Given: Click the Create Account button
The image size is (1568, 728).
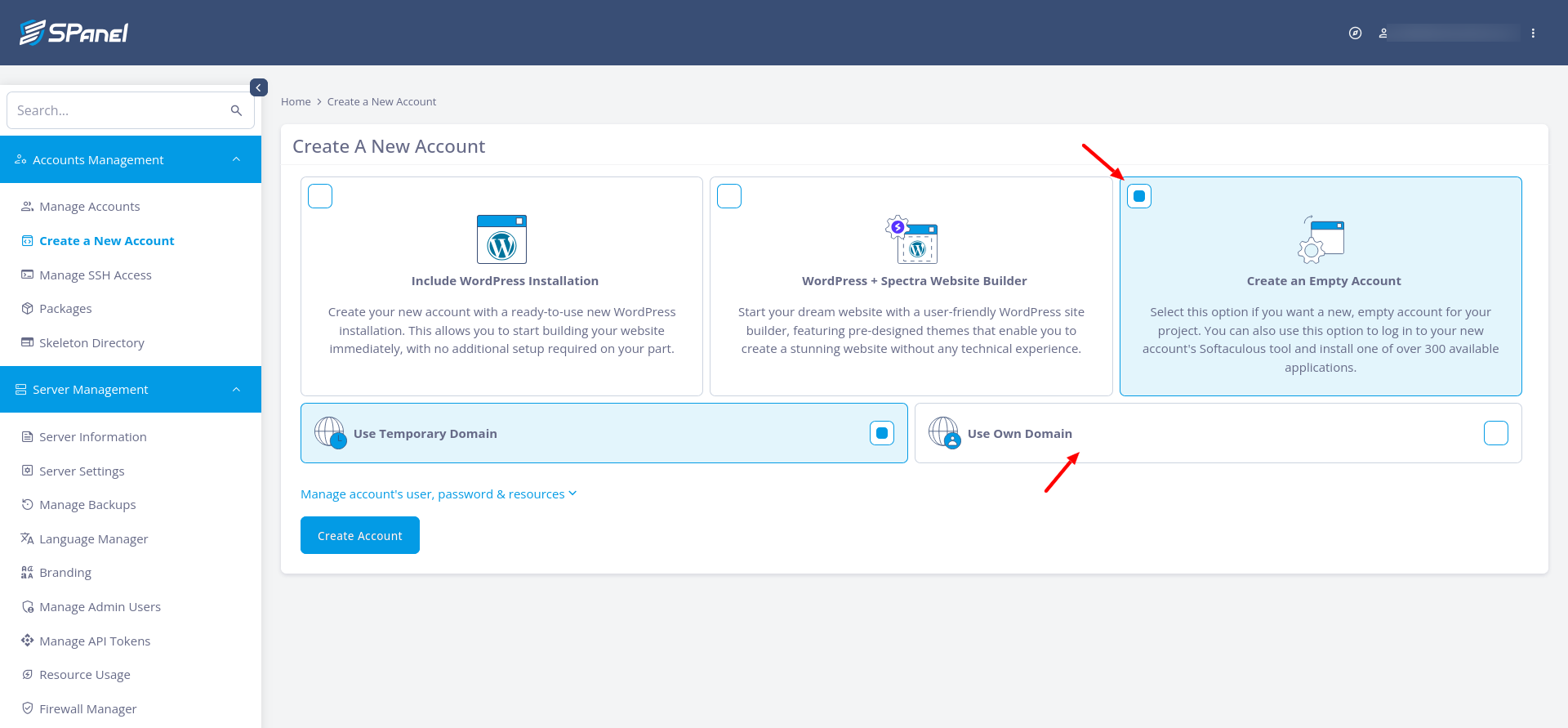Looking at the screenshot, I should click(360, 535).
